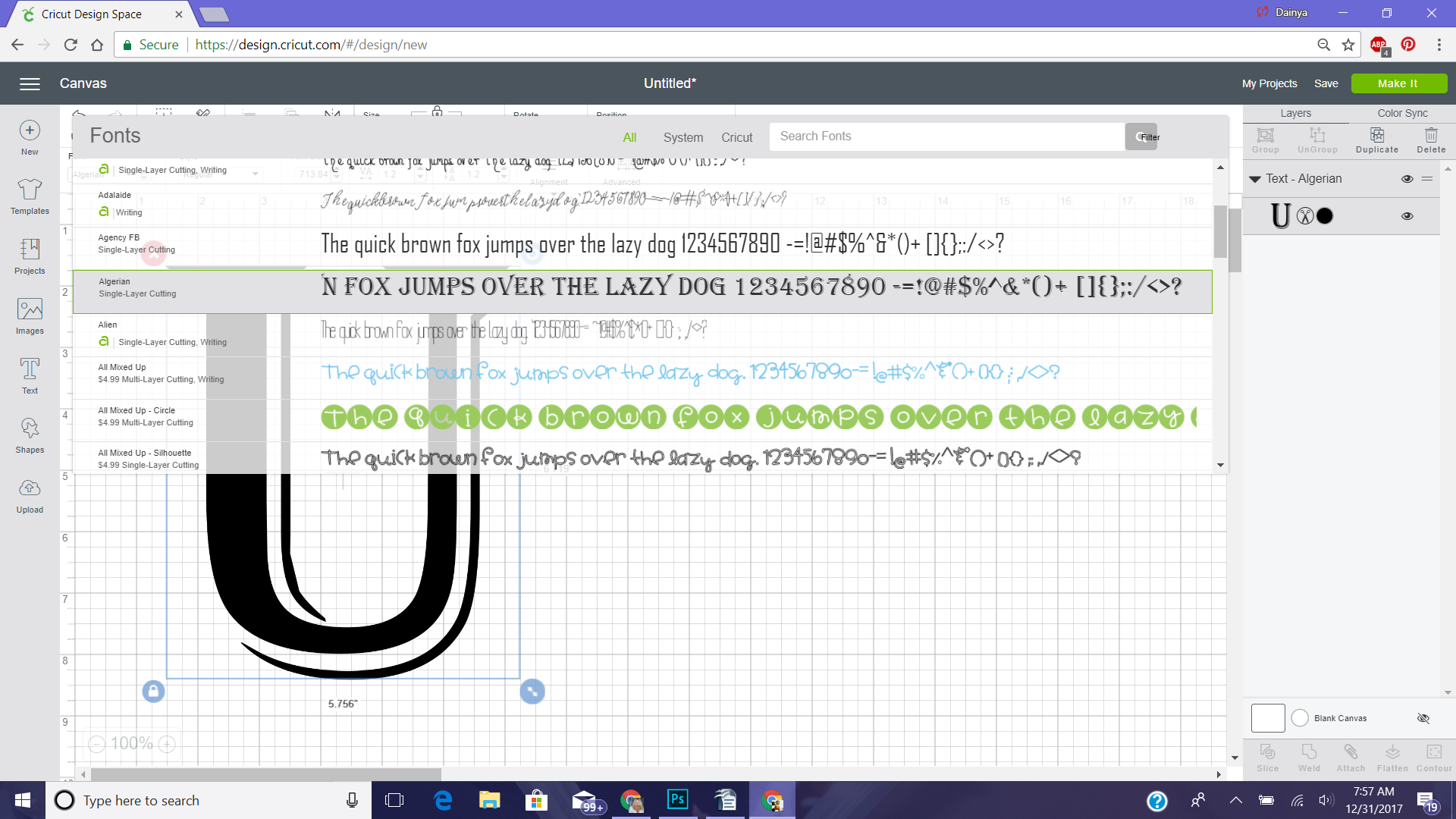Screen dimensions: 1456x819
Task: Toggle visibility of the Text - Algerian layer
Action: pos(1407,179)
